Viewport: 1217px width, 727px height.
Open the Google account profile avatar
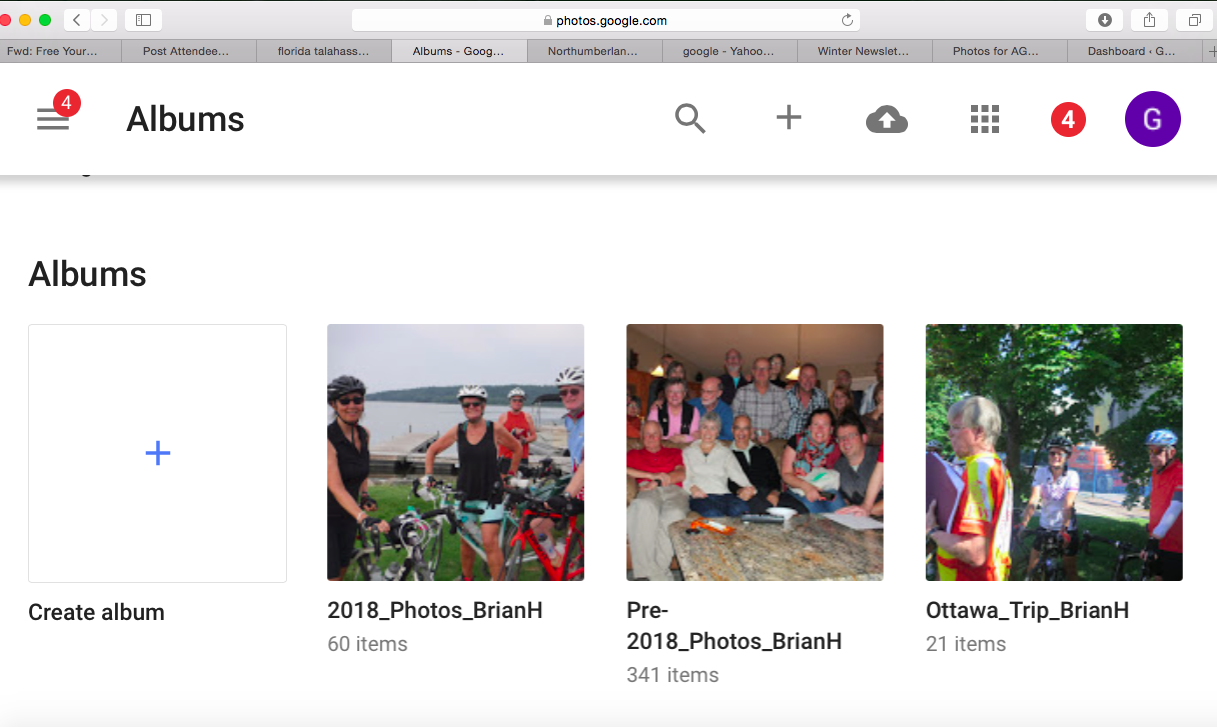[1152, 118]
